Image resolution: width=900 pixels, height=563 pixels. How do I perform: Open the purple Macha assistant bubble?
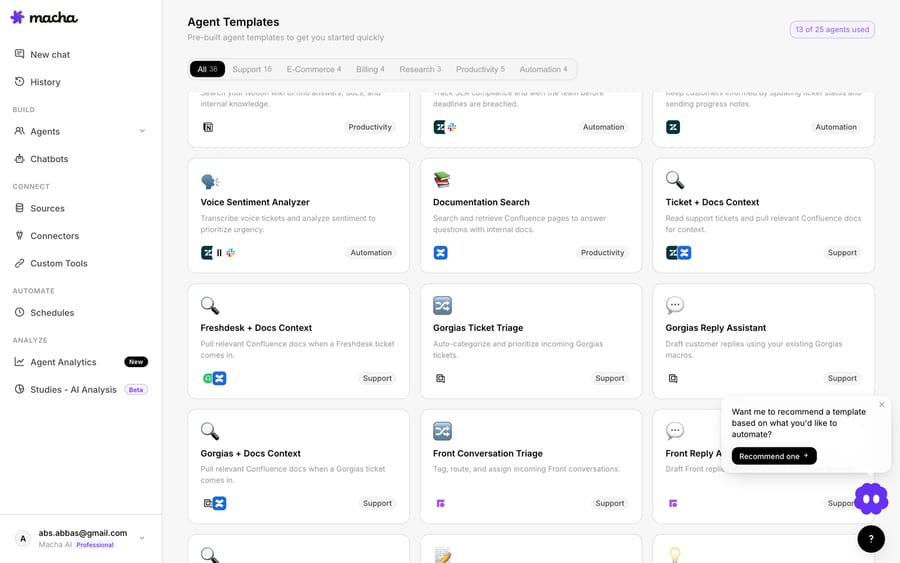[x=871, y=499]
